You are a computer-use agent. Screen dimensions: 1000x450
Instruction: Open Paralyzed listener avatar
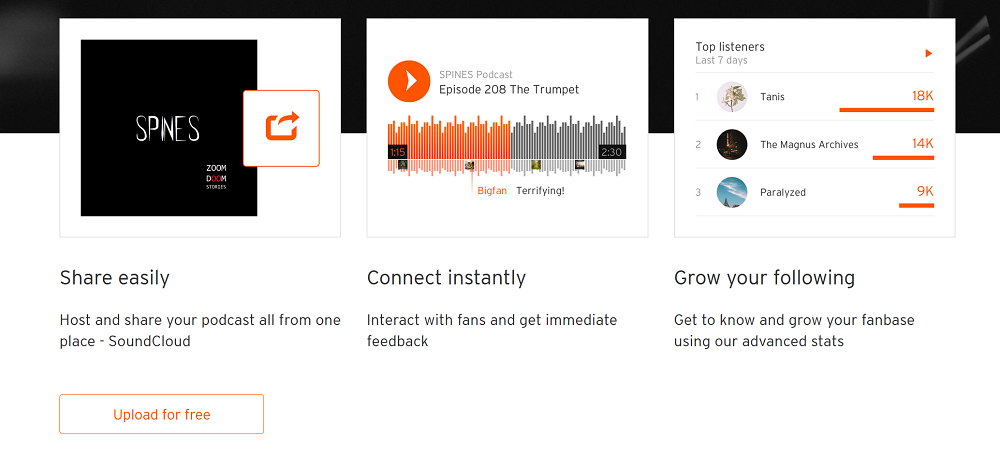[x=732, y=192]
